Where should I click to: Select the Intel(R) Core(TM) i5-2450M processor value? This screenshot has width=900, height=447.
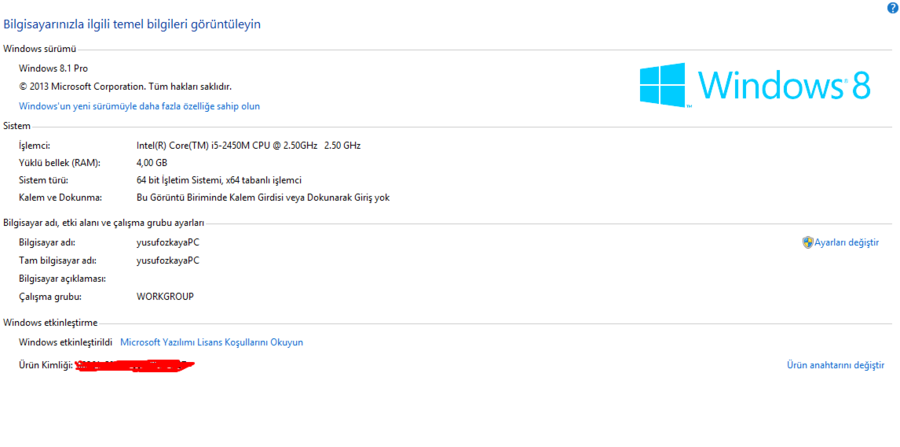point(249,145)
